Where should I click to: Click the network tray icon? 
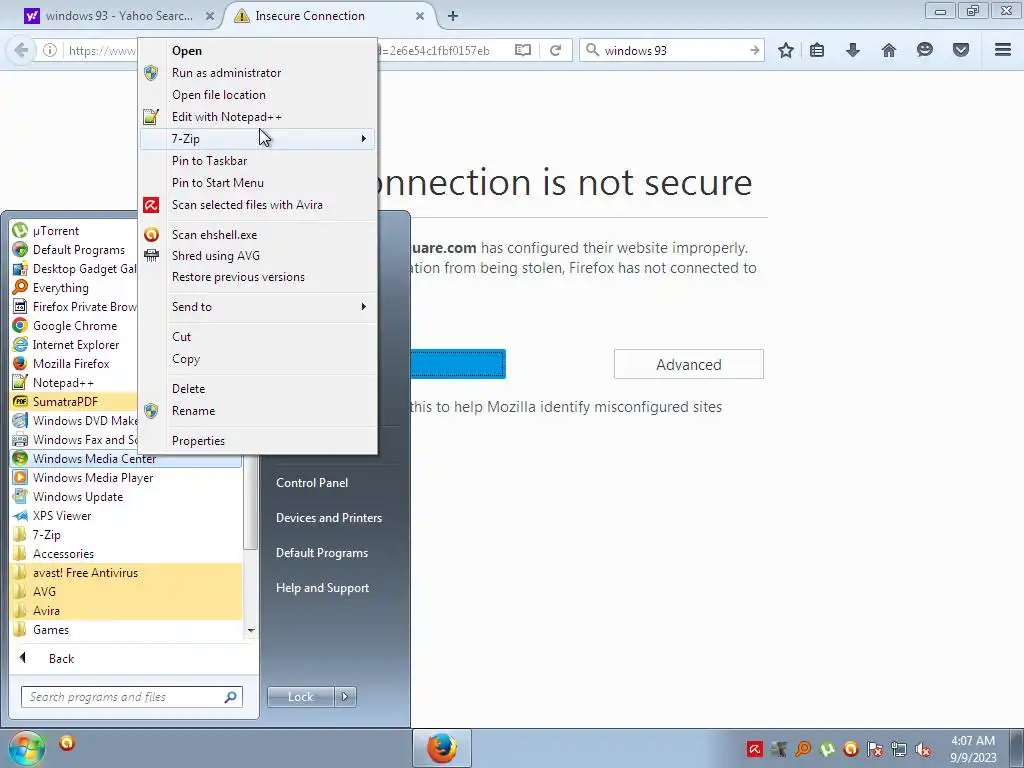(x=899, y=749)
